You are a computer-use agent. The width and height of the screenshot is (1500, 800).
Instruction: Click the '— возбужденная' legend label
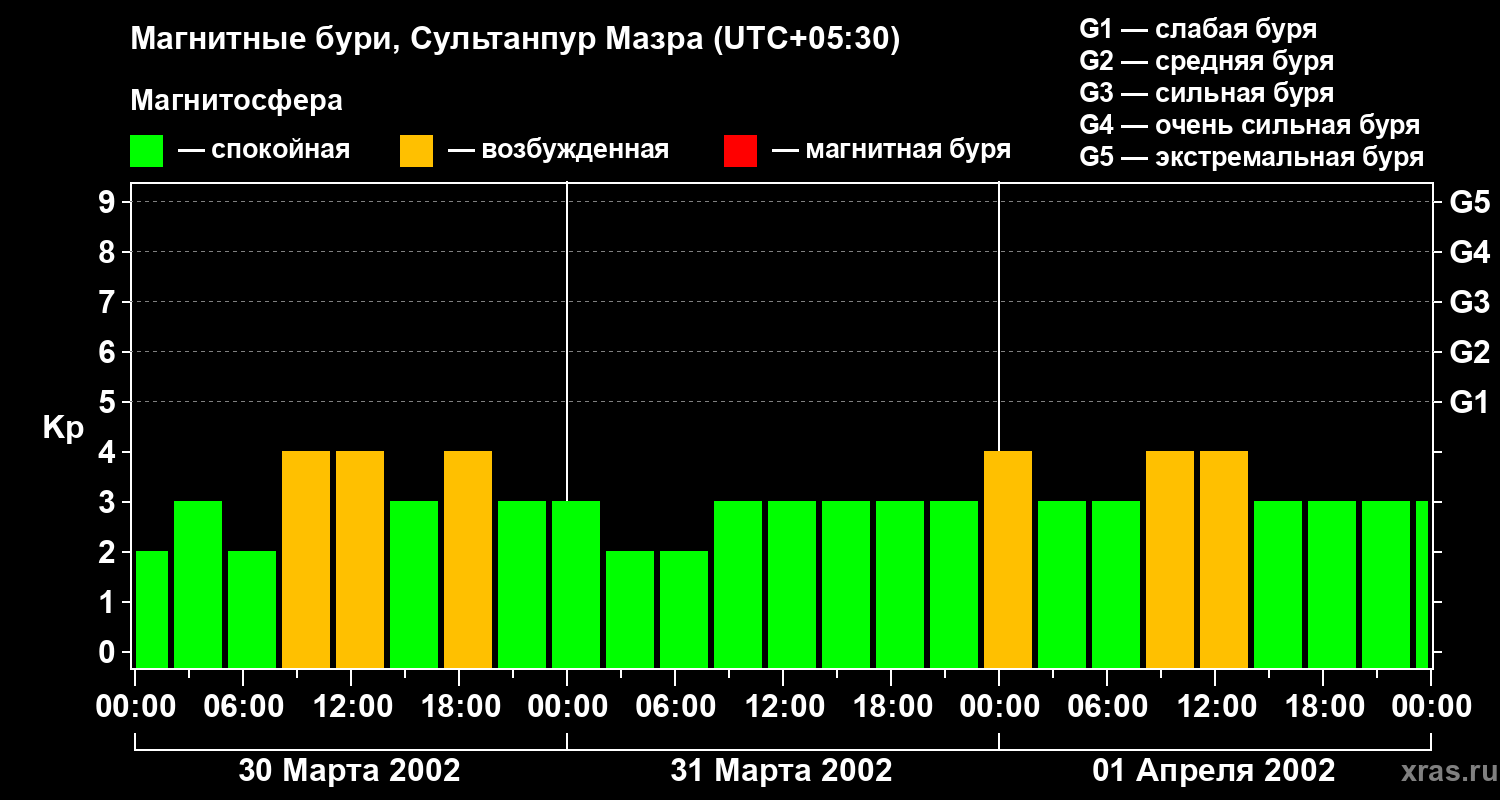pyautogui.click(x=558, y=150)
